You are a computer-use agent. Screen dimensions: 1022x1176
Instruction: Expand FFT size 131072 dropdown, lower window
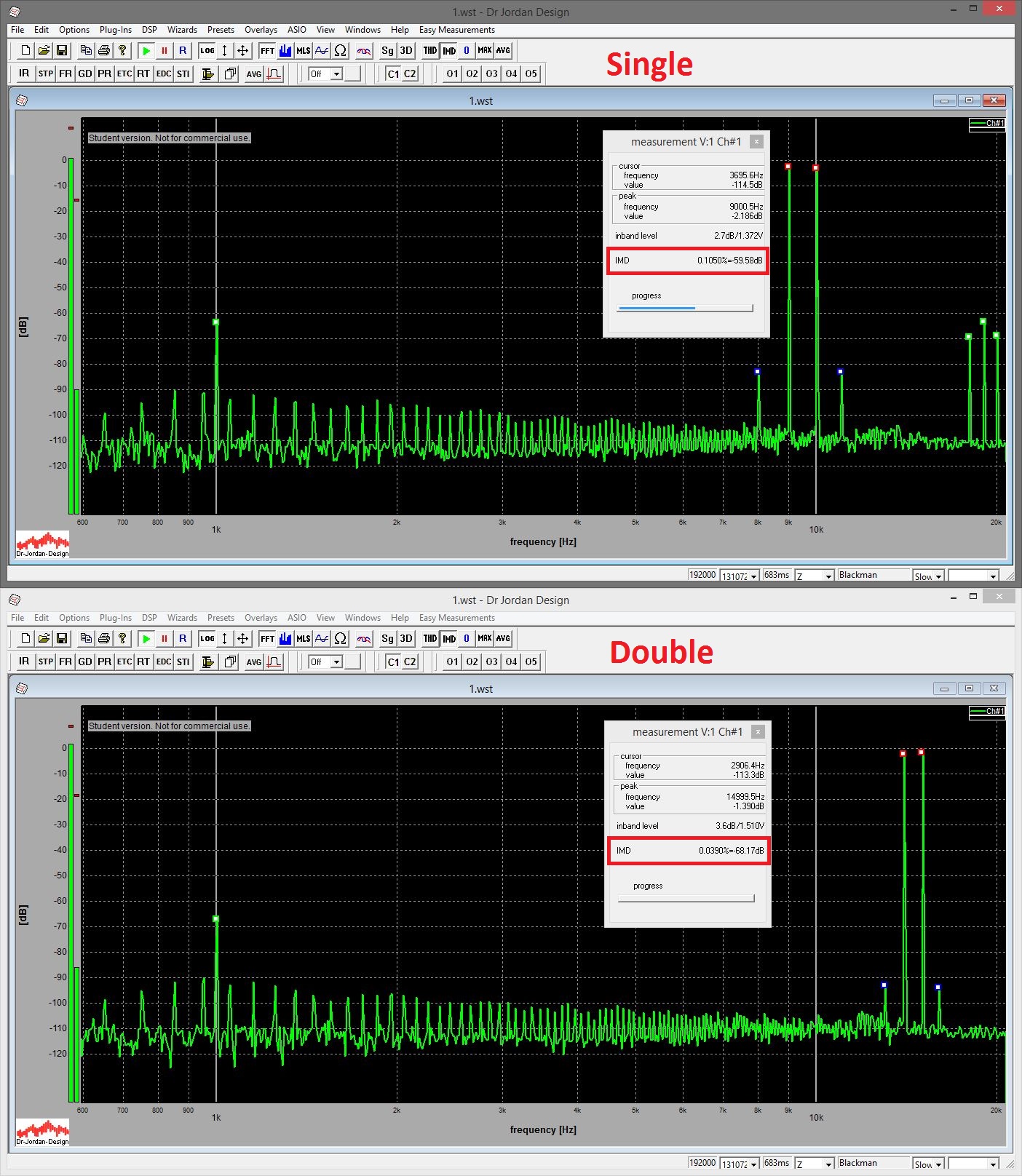point(740,1164)
